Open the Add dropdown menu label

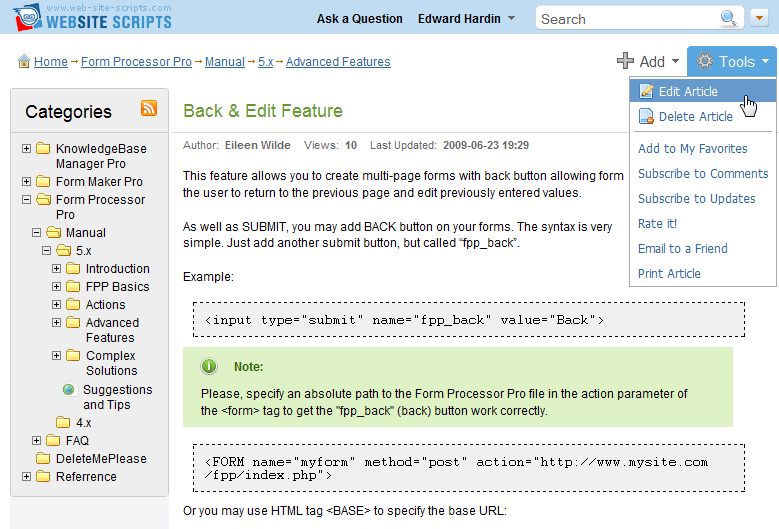click(x=652, y=62)
